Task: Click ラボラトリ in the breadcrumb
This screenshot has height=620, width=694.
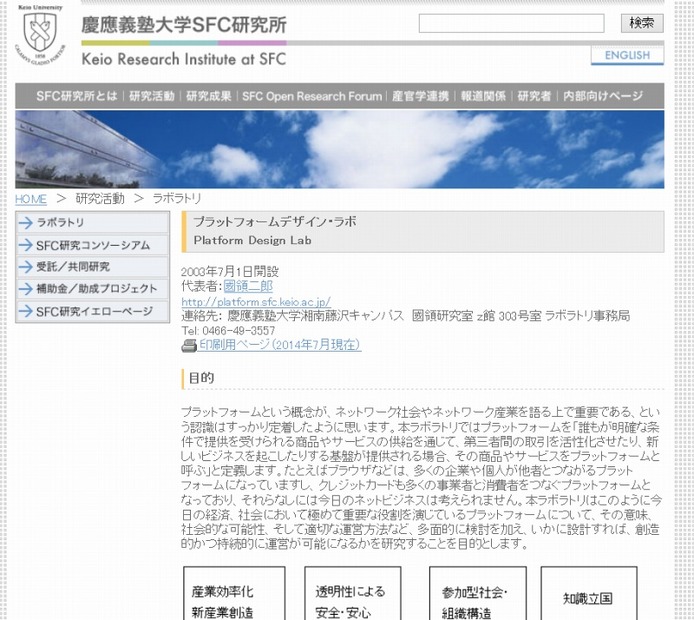Action: click(177, 199)
